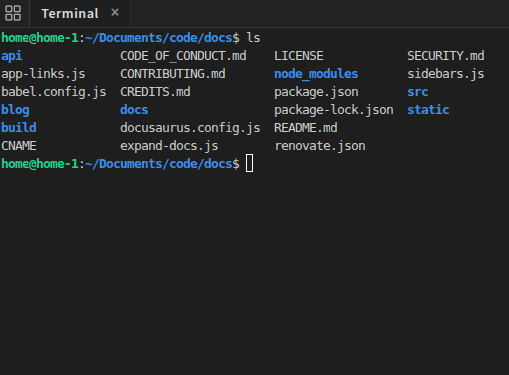Click the 'docusaurus.config.js' file name

pos(190,128)
